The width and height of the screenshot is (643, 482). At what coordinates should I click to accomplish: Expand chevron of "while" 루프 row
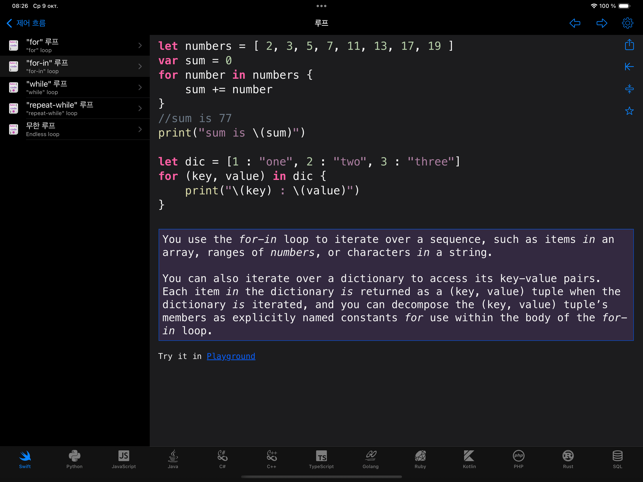pos(140,87)
